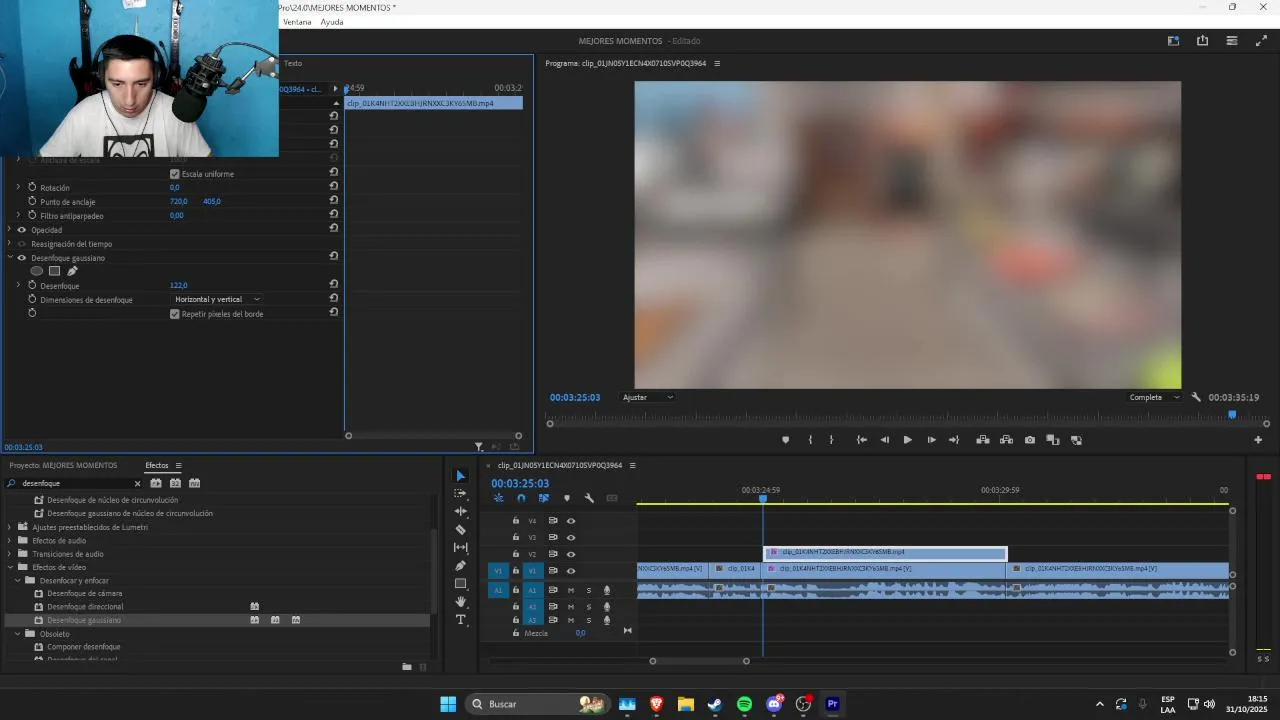Click the Extract button in Program Monitor
The width and height of the screenshot is (1280, 720).
[x=1006, y=440]
